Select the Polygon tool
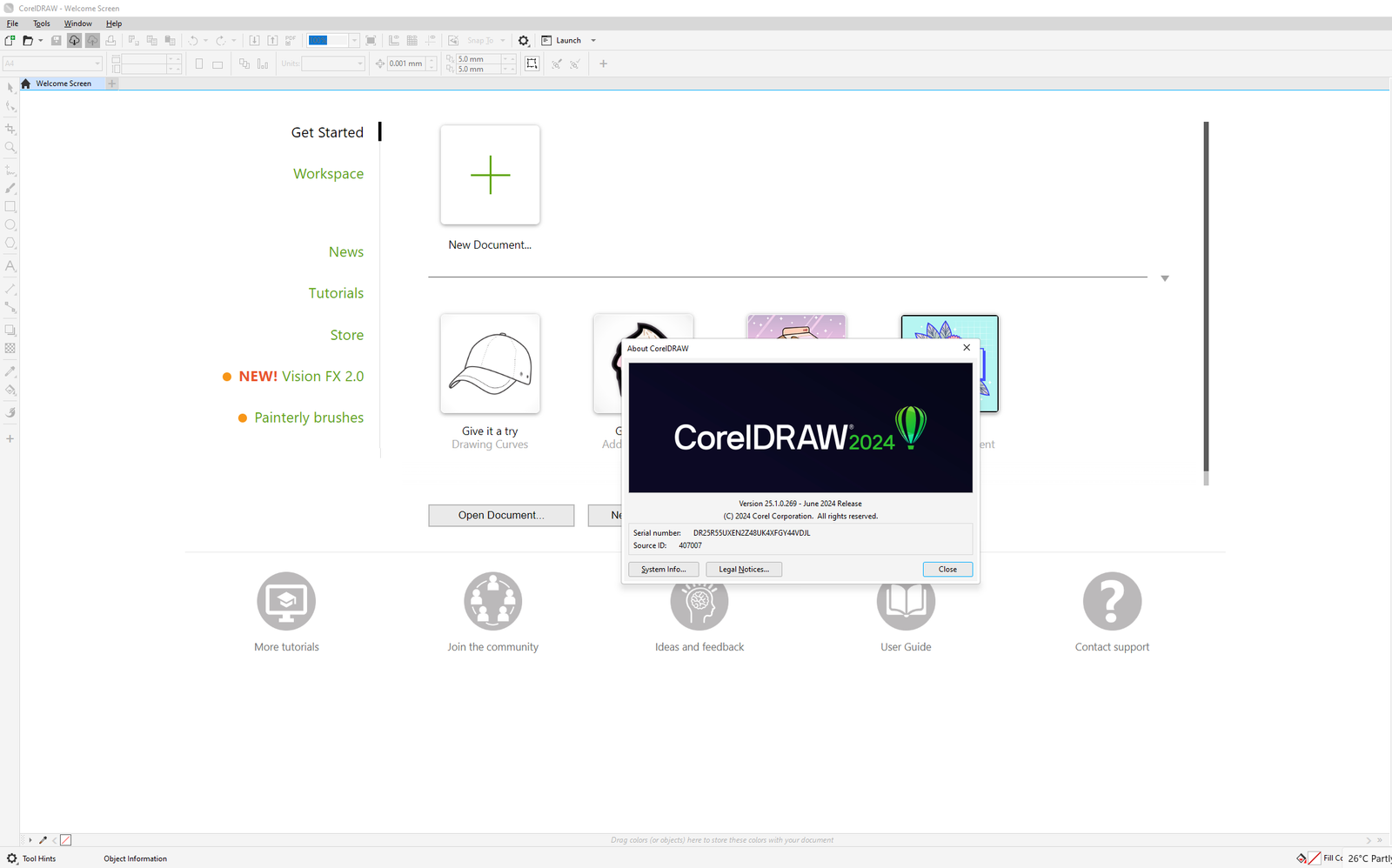The height and width of the screenshot is (868, 1392). pyautogui.click(x=10, y=244)
